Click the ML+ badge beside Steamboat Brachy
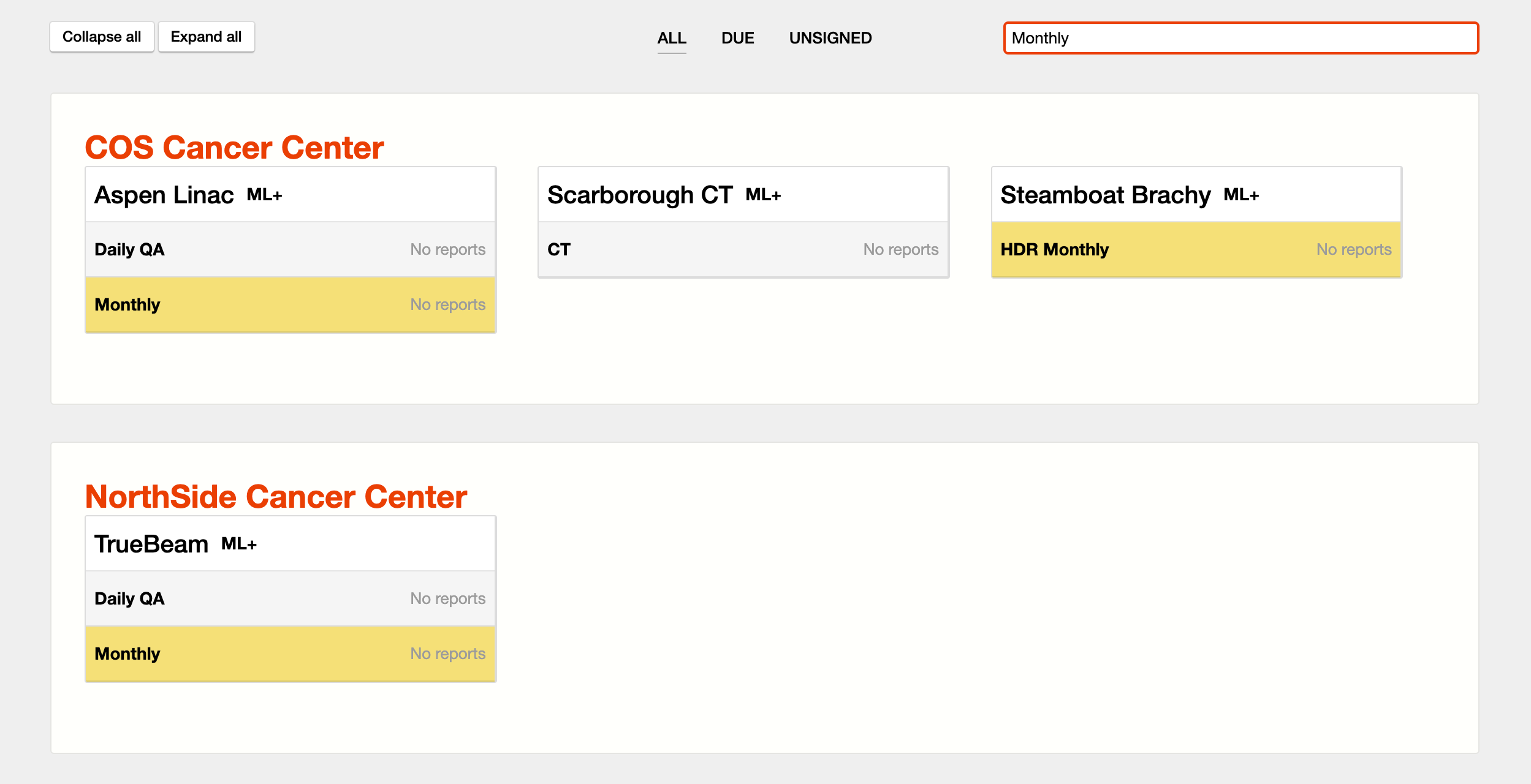Screen dimensions: 1531x784 coord(1241,195)
